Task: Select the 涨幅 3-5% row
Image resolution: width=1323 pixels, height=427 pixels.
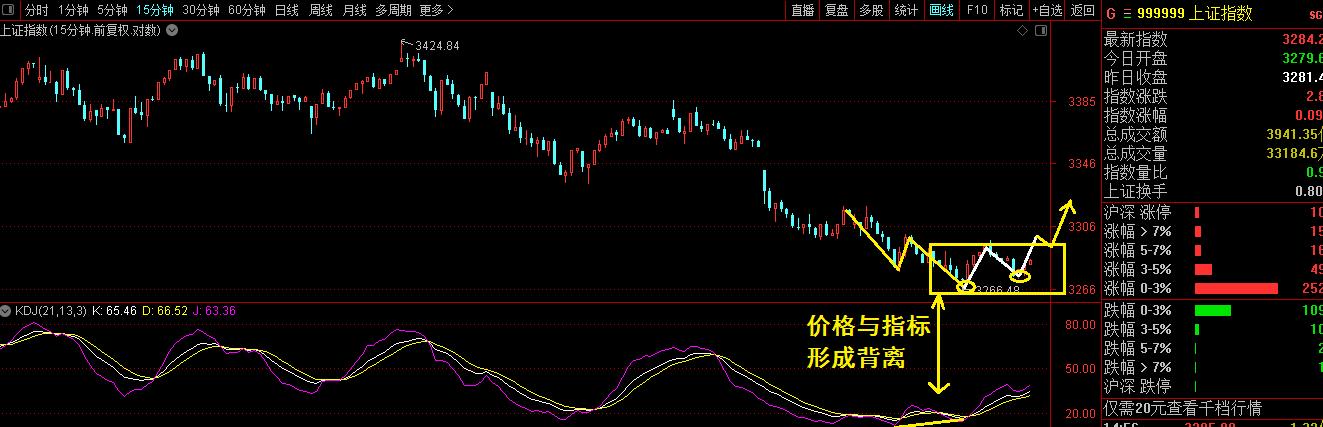Action: (1212, 269)
